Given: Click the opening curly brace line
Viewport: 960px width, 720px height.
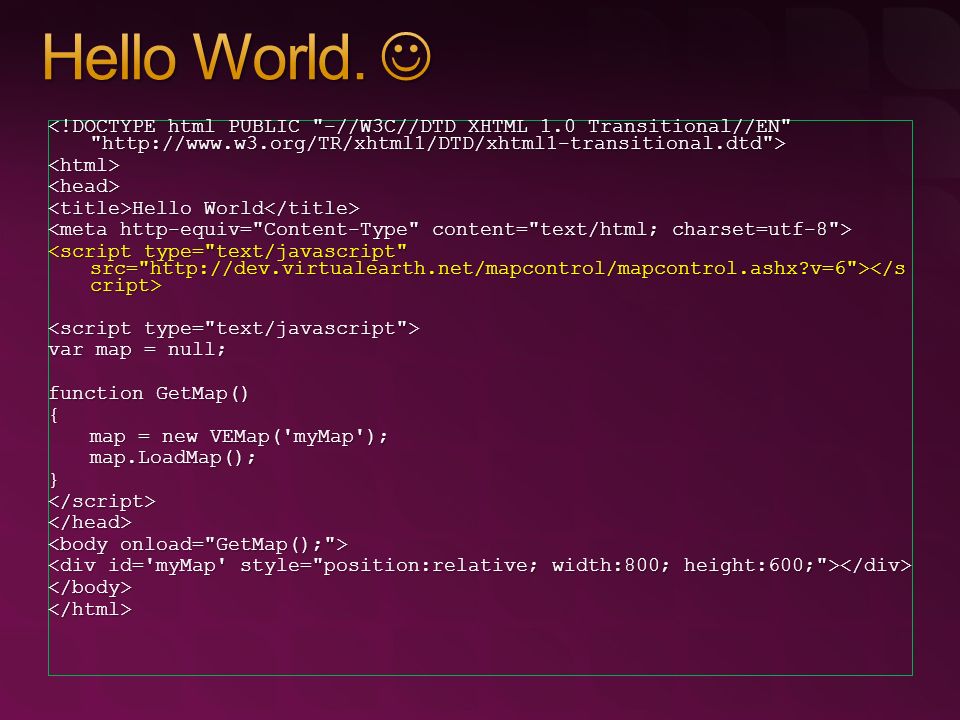Looking at the screenshot, I should [x=54, y=415].
